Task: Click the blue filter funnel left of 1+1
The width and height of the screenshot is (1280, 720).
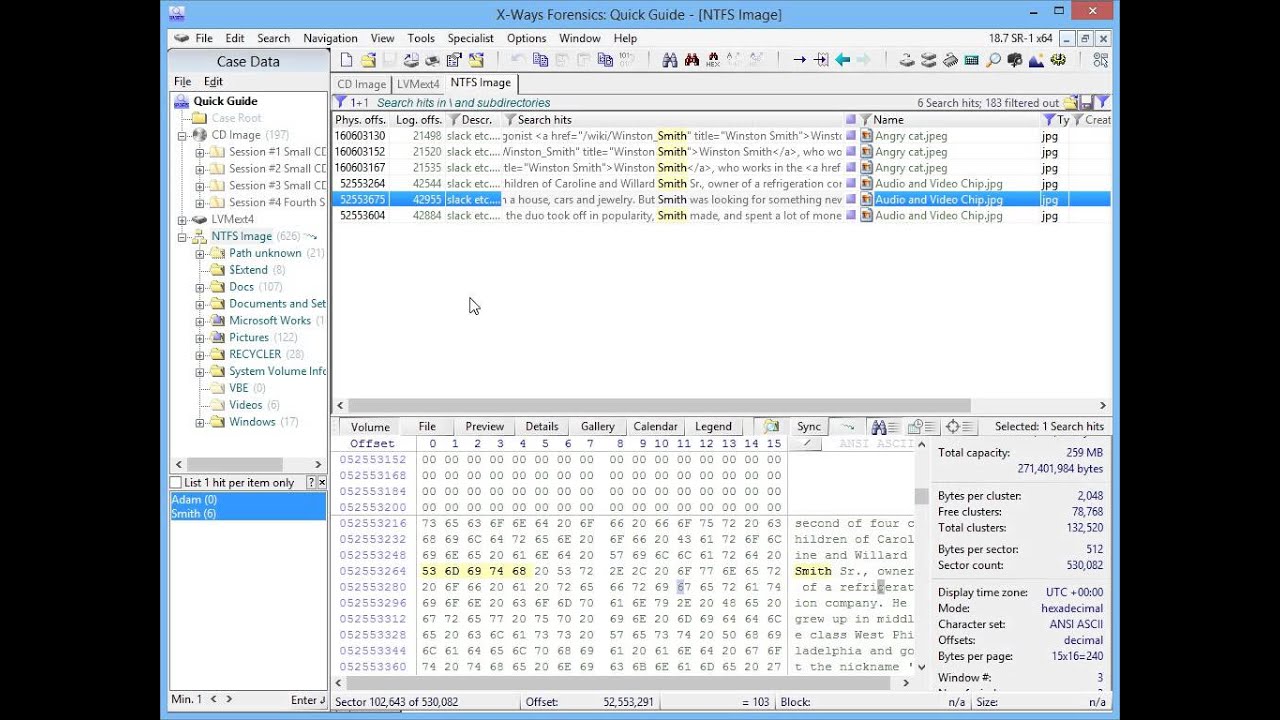Action: [340, 102]
